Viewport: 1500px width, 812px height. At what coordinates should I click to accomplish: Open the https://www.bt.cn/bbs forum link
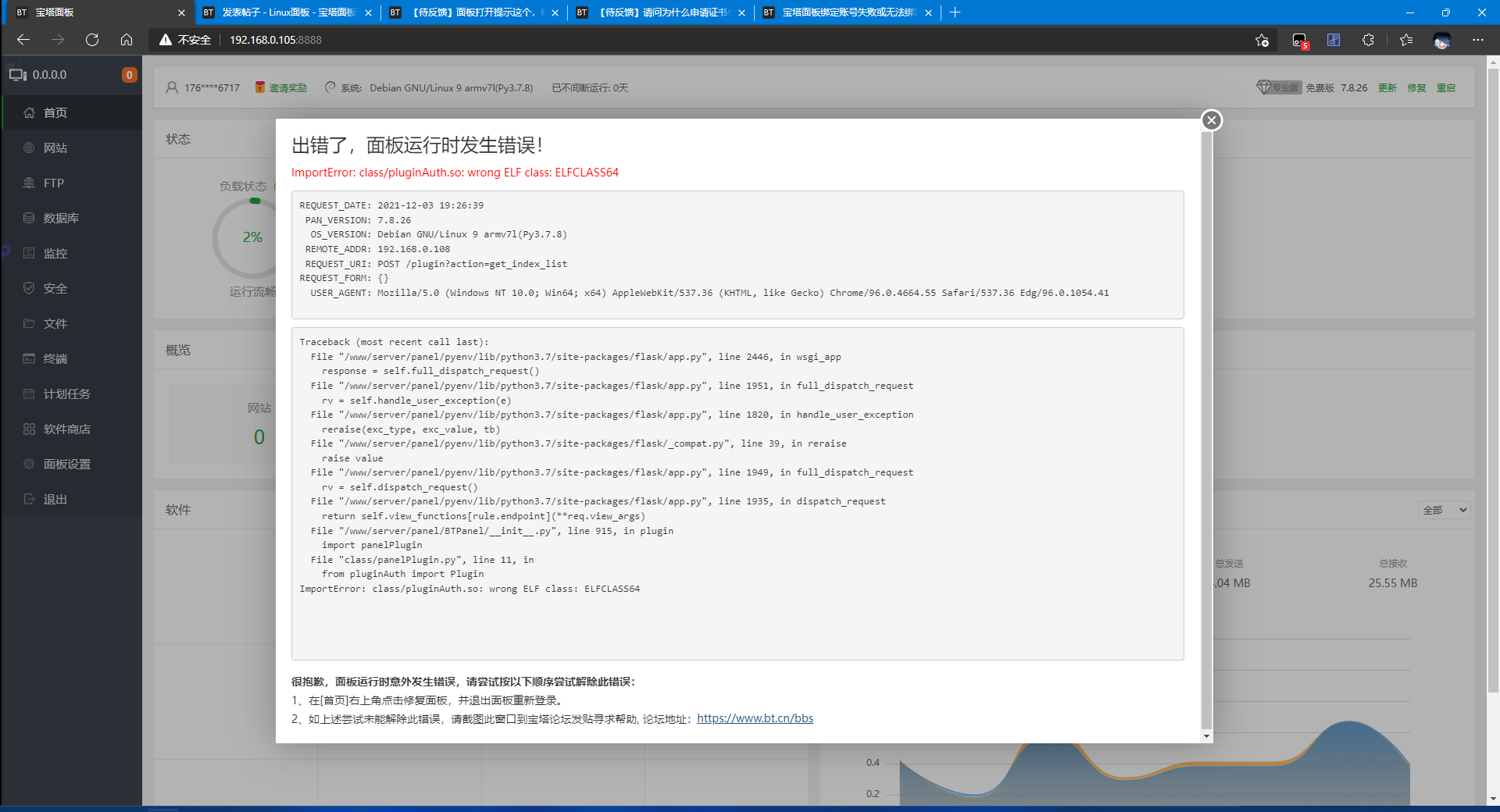coord(755,718)
